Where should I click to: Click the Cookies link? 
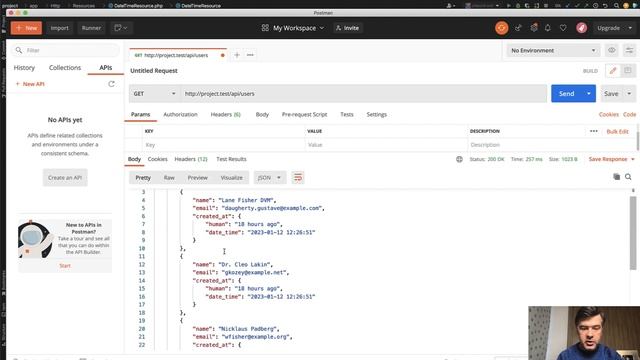point(609,115)
